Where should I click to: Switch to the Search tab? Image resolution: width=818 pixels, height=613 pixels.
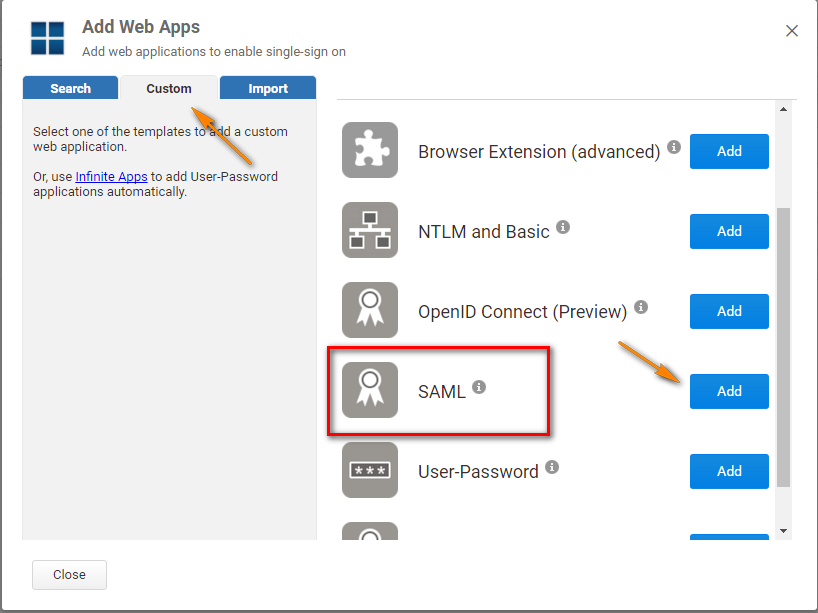(70, 88)
